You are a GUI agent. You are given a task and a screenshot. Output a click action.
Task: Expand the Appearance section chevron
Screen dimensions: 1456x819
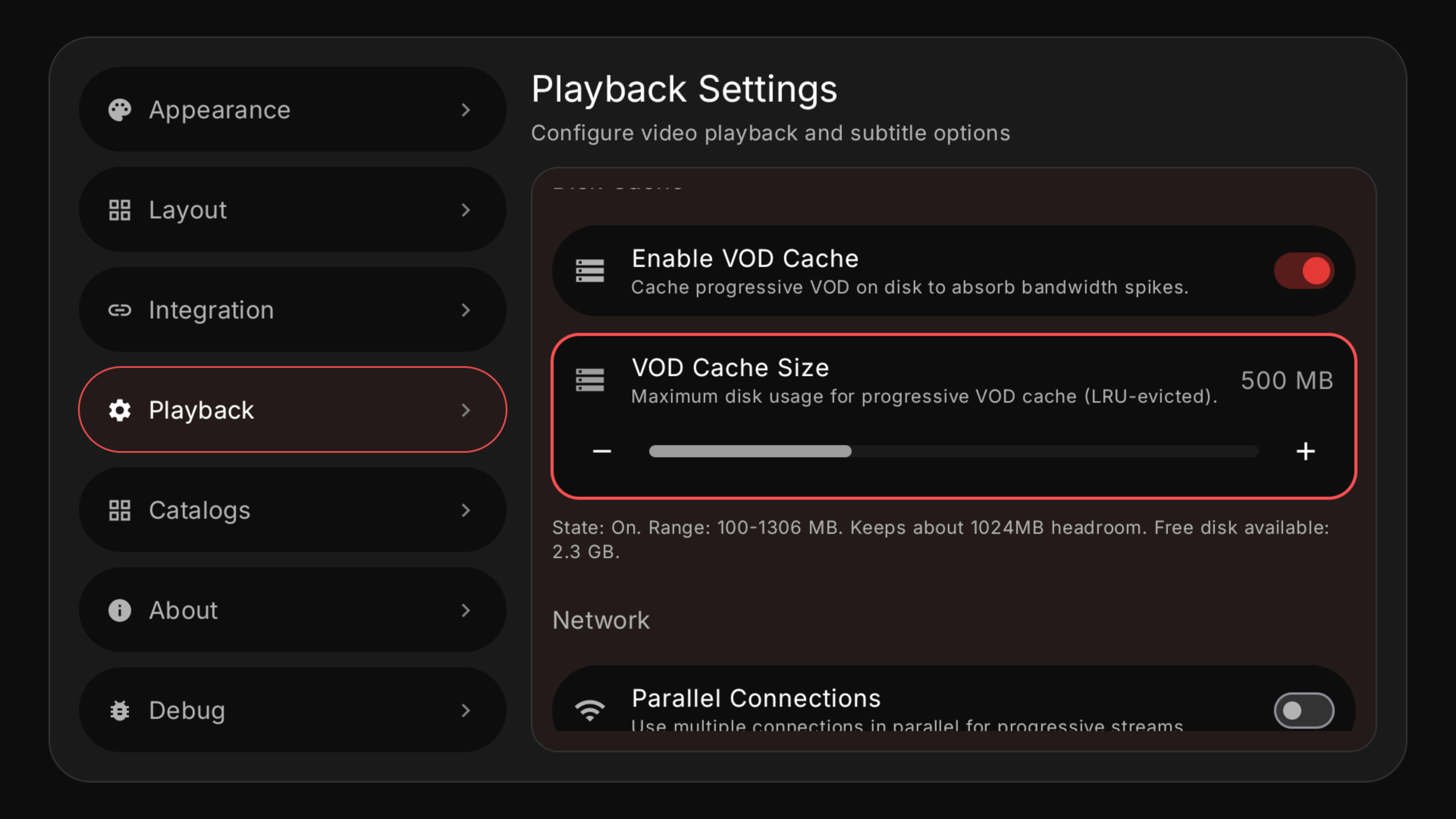click(466, 110)
